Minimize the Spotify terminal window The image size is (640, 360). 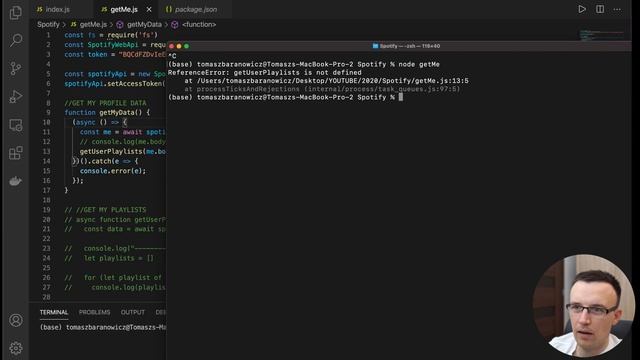coord(179,46)
